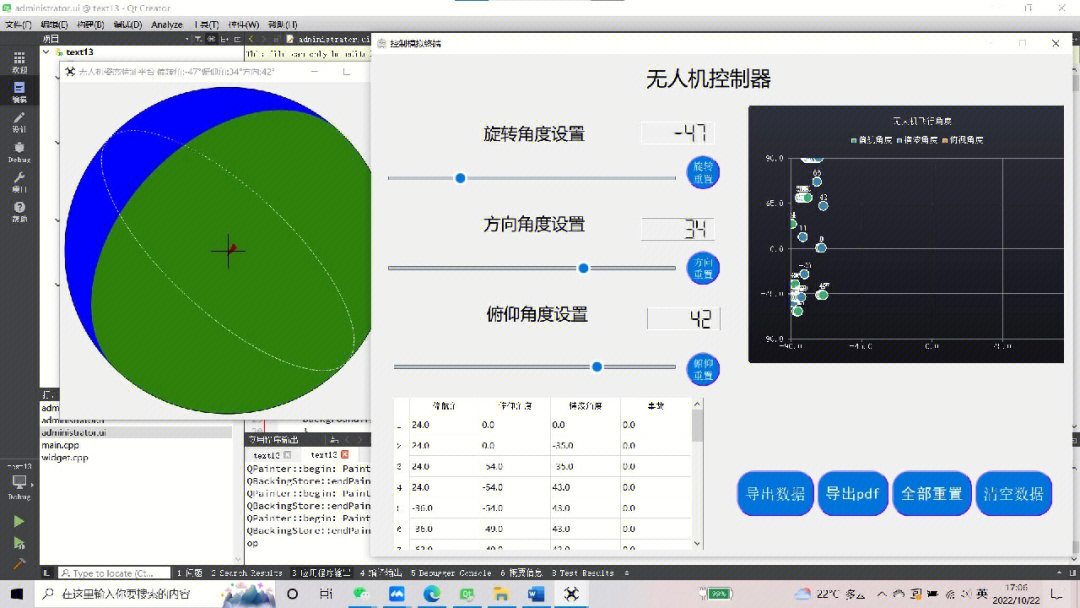Open Projects mode with wrench icon
Image resolution: width=1080 pixels, height=608 pixels.
19,182
